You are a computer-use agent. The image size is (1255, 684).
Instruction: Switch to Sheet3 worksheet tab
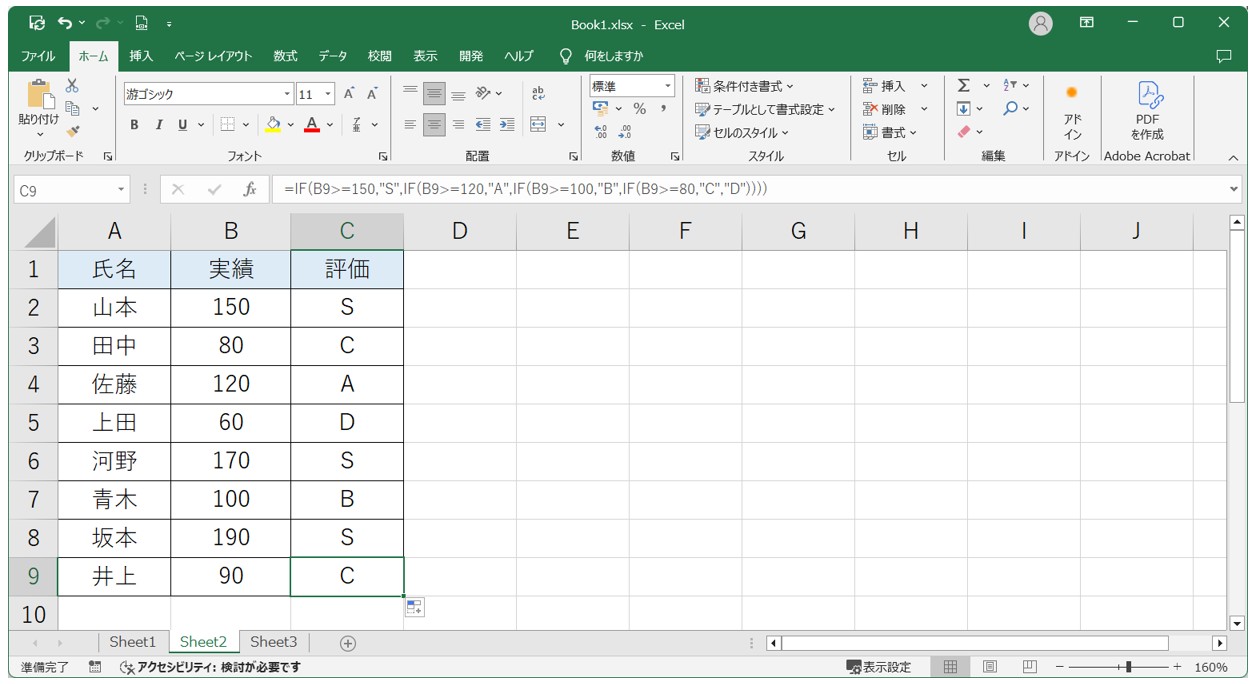[x=274, y=642]
